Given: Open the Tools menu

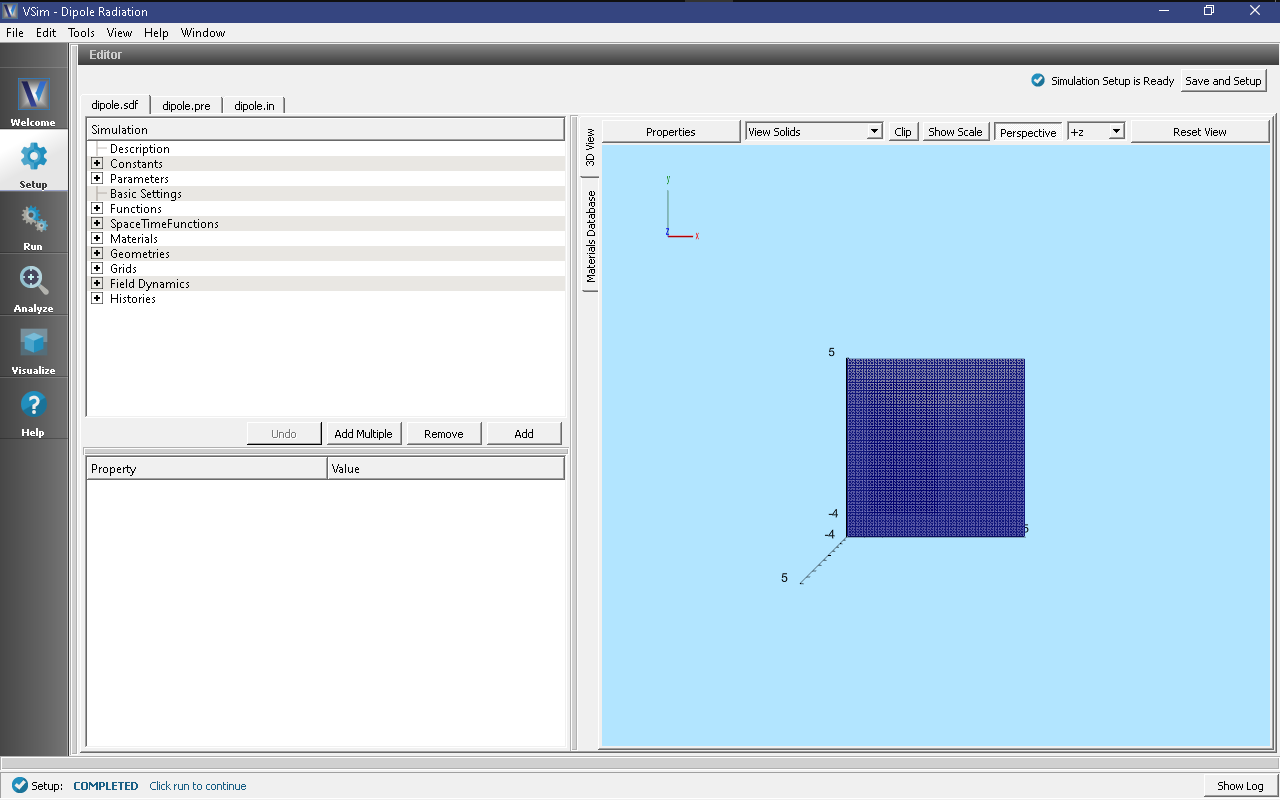Looking at the screenshot, I should click(x=81, y=33).
